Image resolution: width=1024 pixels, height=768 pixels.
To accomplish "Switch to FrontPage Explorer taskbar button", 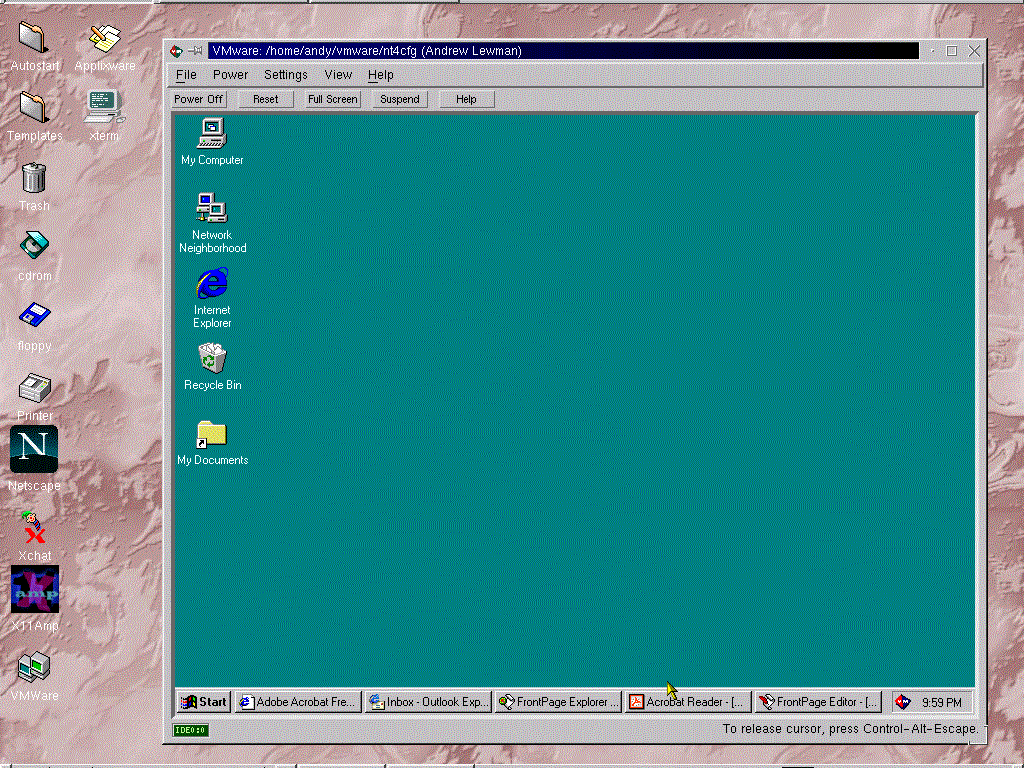I will click(x=558, y=702).
